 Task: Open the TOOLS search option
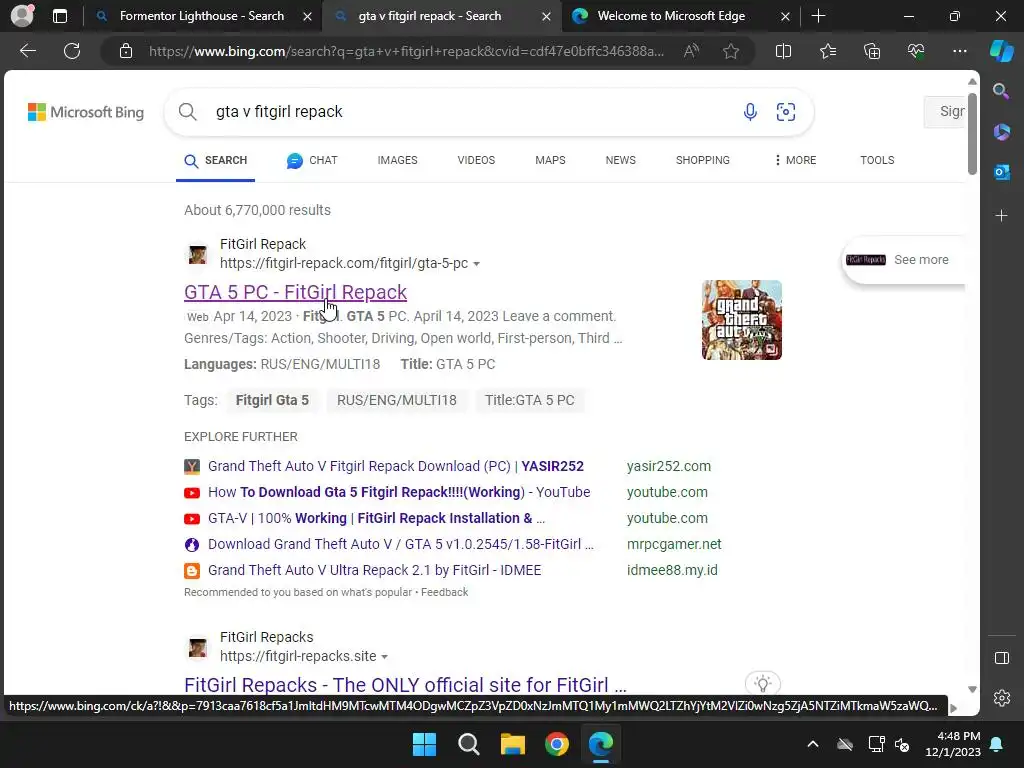[x=877, y=160]
